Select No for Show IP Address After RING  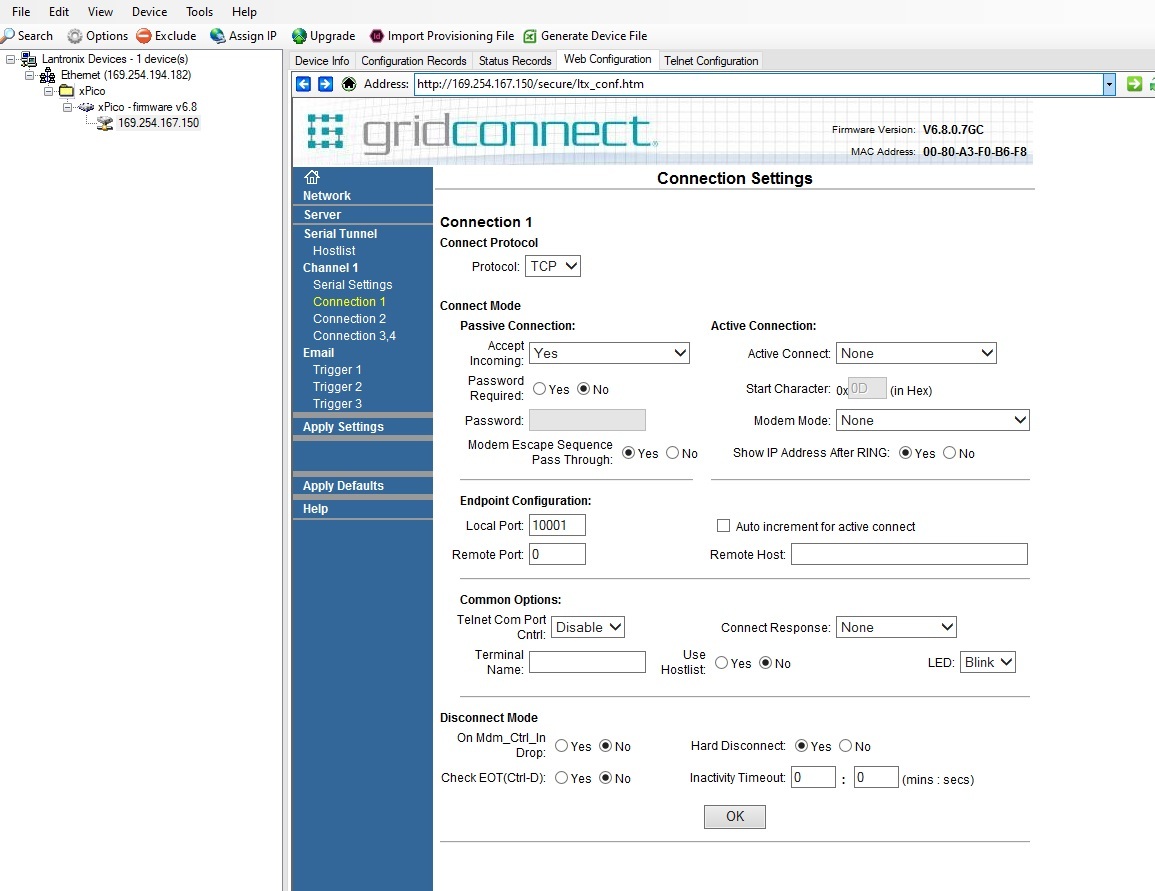tap(949, 453)
